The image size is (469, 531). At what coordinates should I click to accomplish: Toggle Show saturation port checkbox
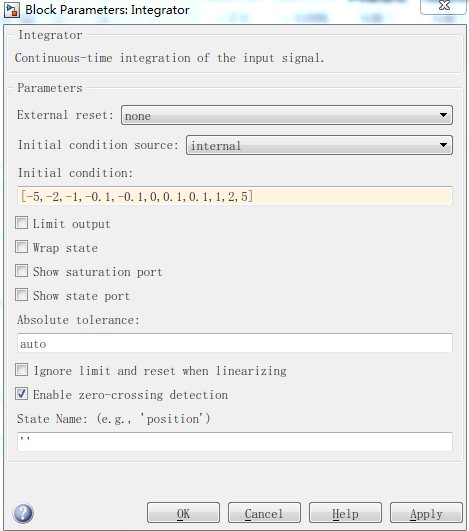click(21, 271)
